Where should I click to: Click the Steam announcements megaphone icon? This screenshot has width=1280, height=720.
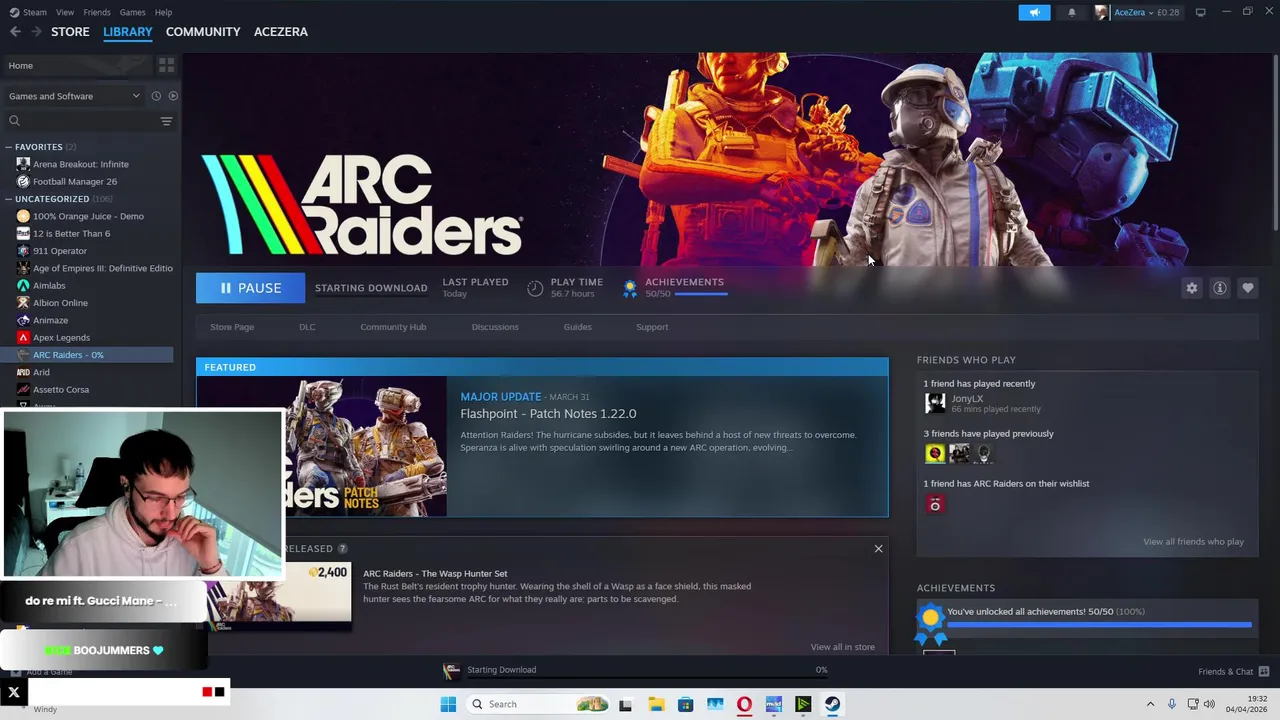coord(1034,12)
